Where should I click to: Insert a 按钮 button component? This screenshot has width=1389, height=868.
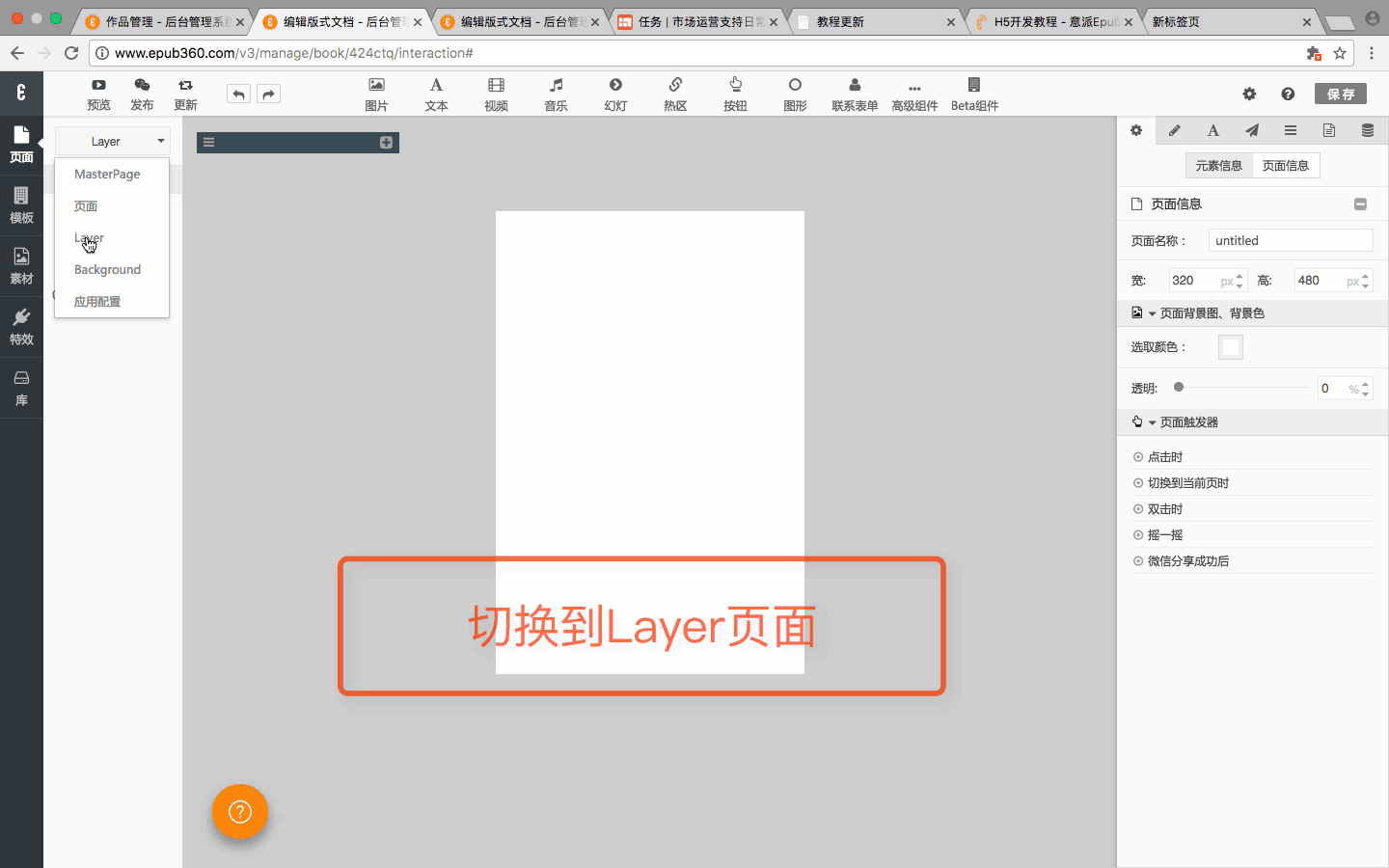point(735,94)
